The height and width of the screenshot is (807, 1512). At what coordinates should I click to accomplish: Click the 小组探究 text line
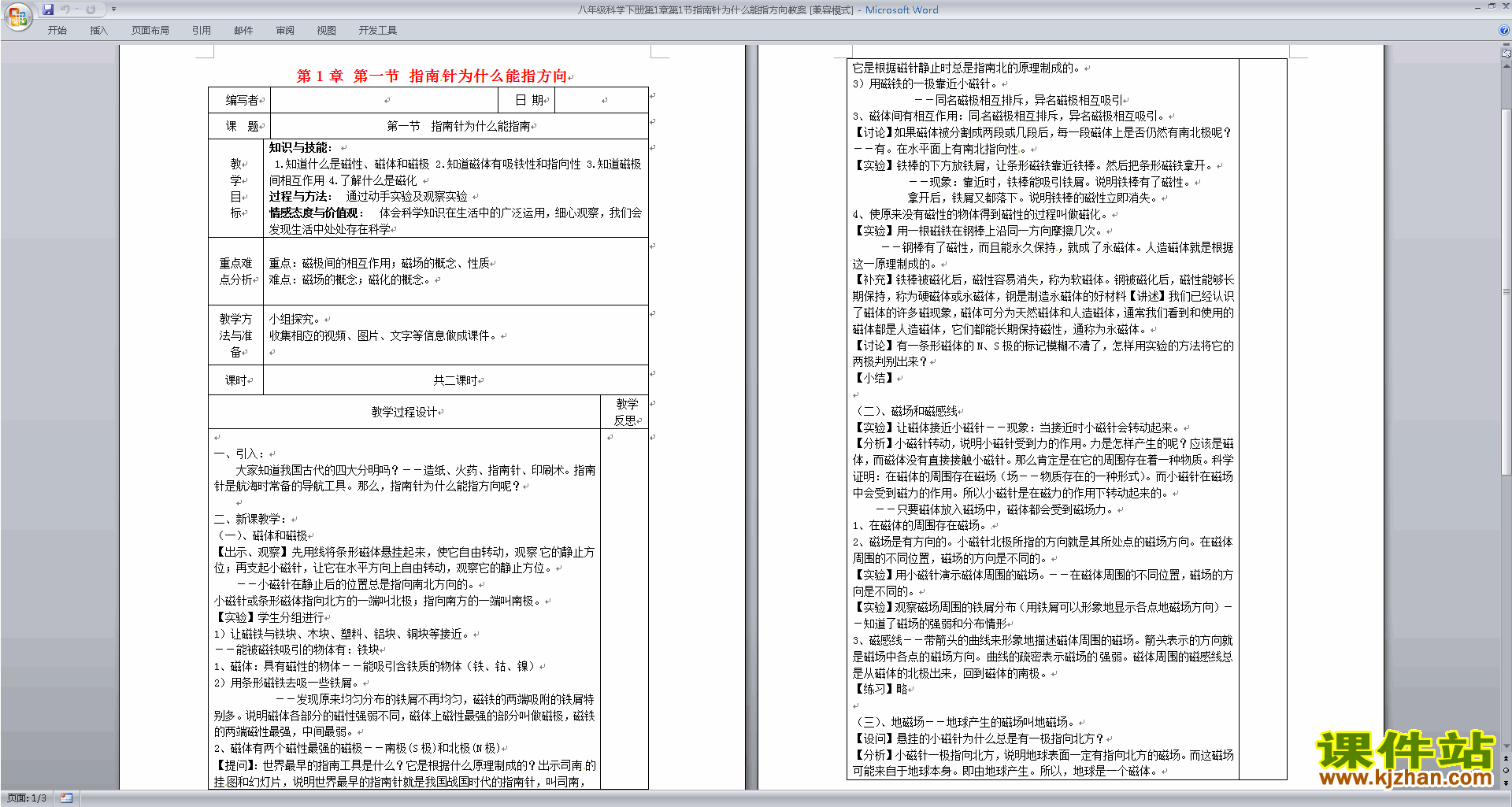click(x=295, y=319)
